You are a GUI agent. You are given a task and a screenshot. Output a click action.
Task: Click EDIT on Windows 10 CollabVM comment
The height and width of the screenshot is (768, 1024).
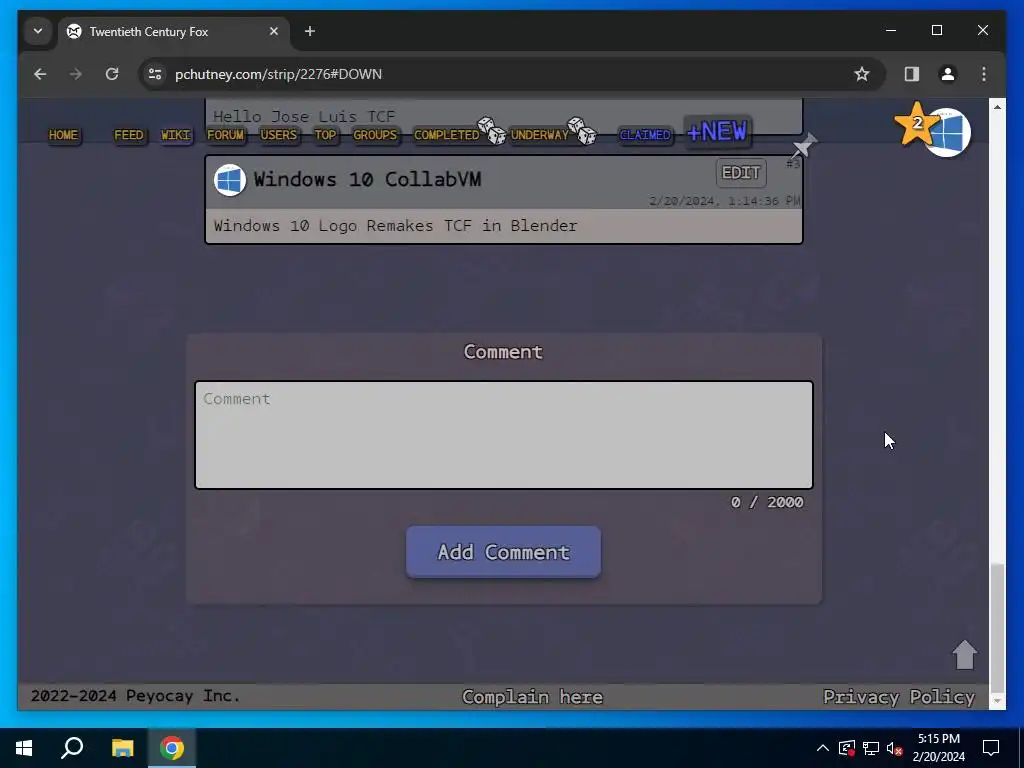pos(741,173)
